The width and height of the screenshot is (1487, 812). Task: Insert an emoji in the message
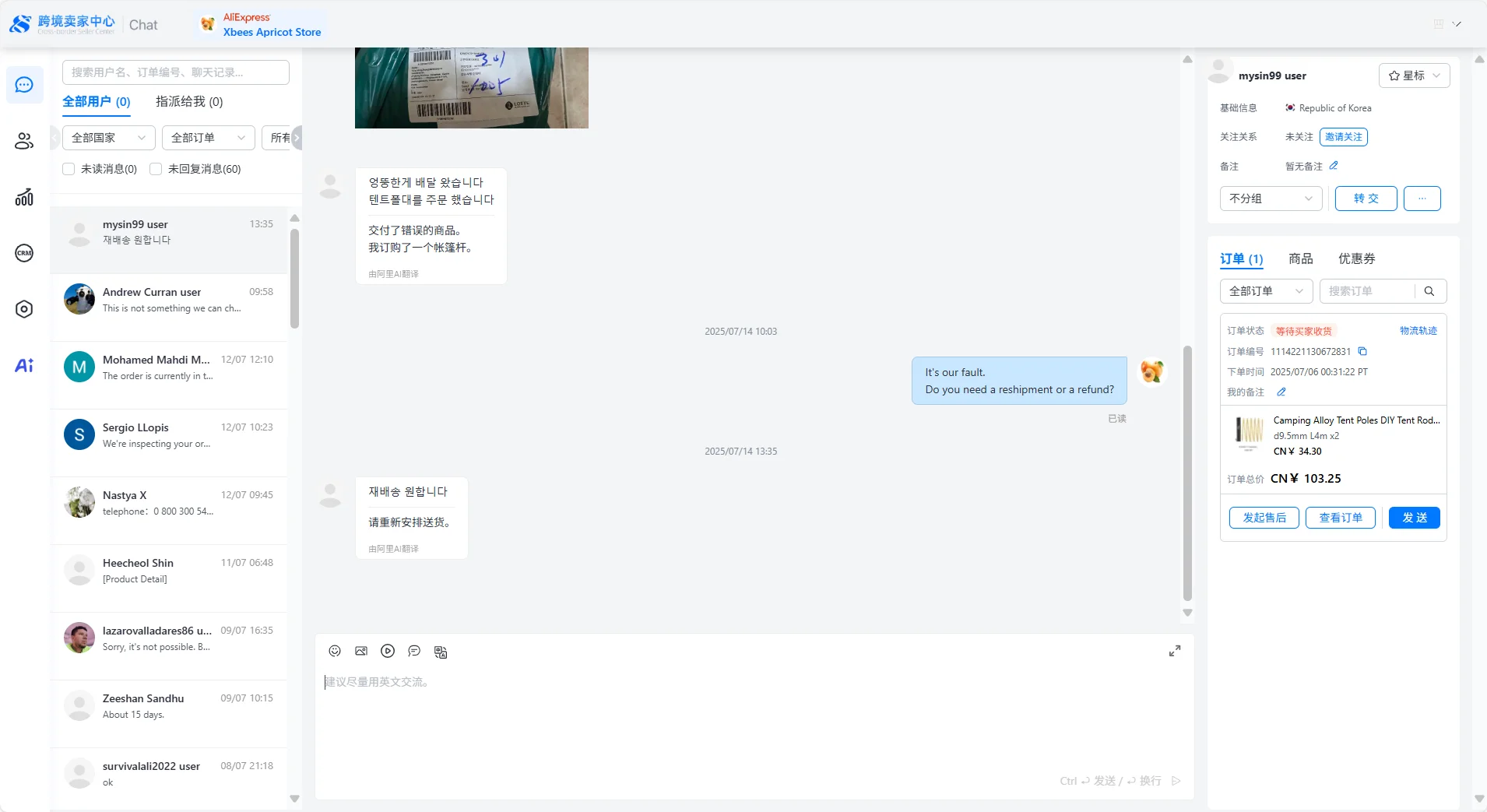click(335, 651)
